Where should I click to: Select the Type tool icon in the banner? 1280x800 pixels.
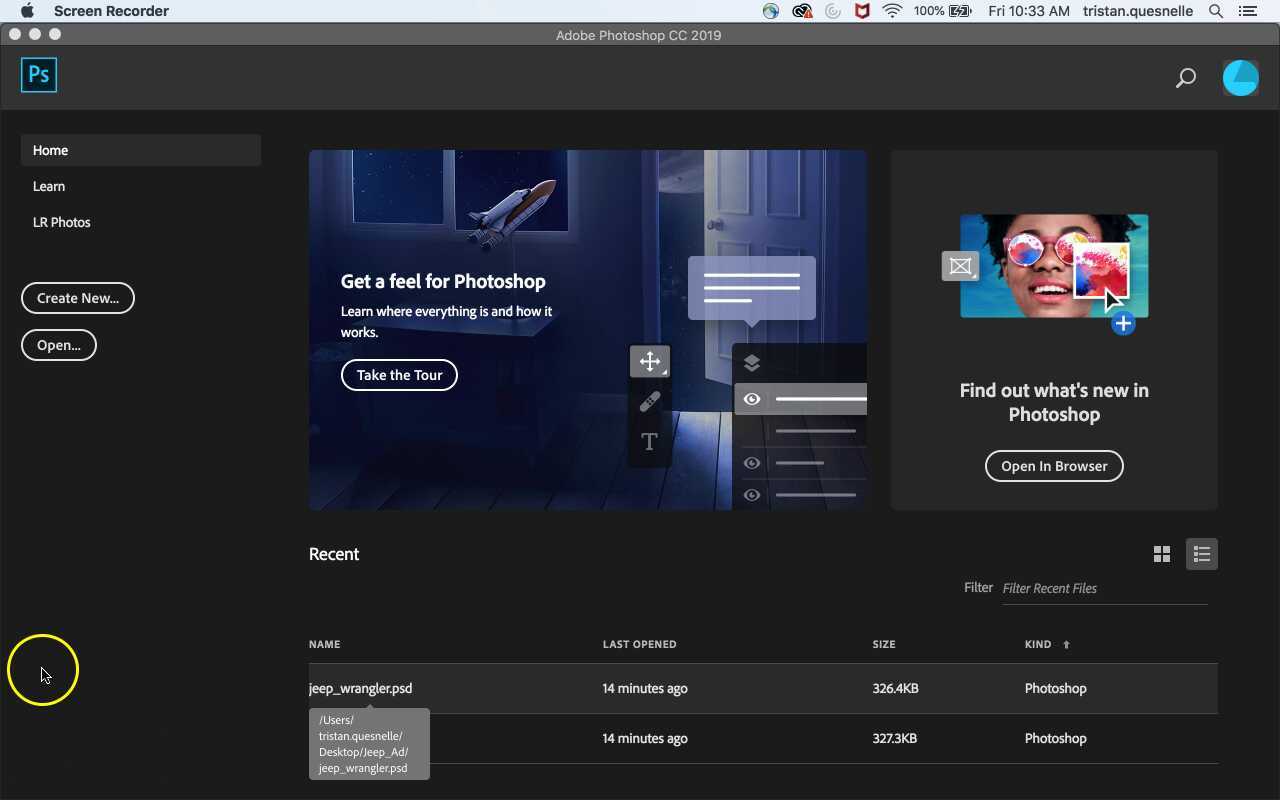point(649,440)
